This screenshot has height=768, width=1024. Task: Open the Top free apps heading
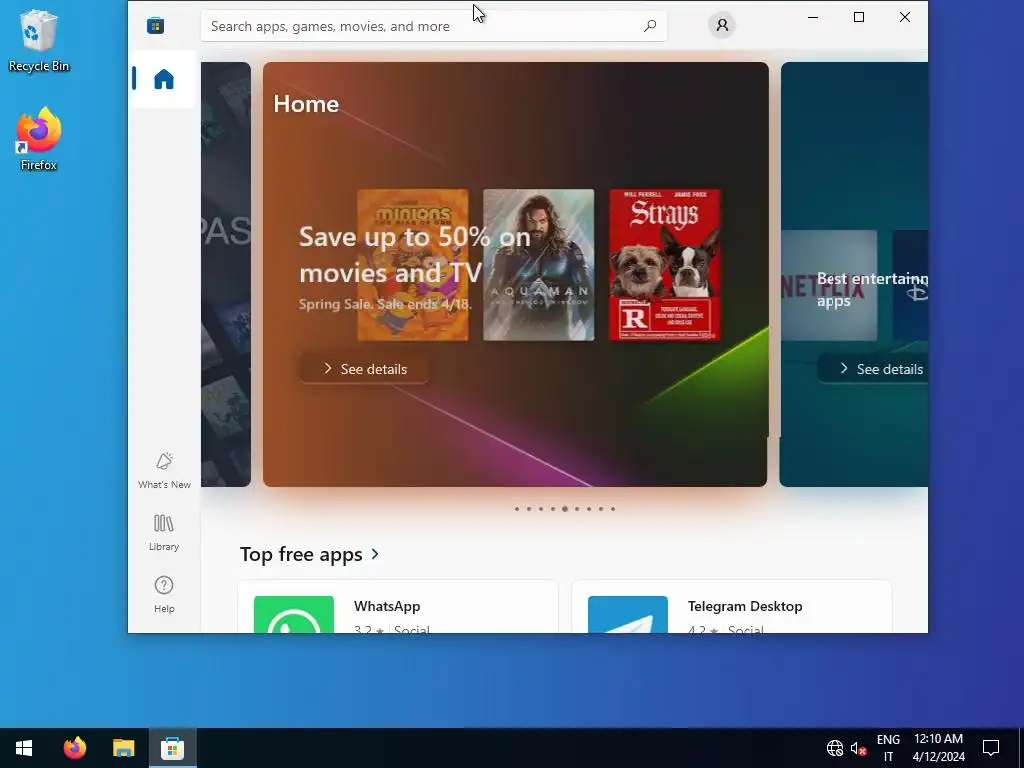(x=301, y=554)
